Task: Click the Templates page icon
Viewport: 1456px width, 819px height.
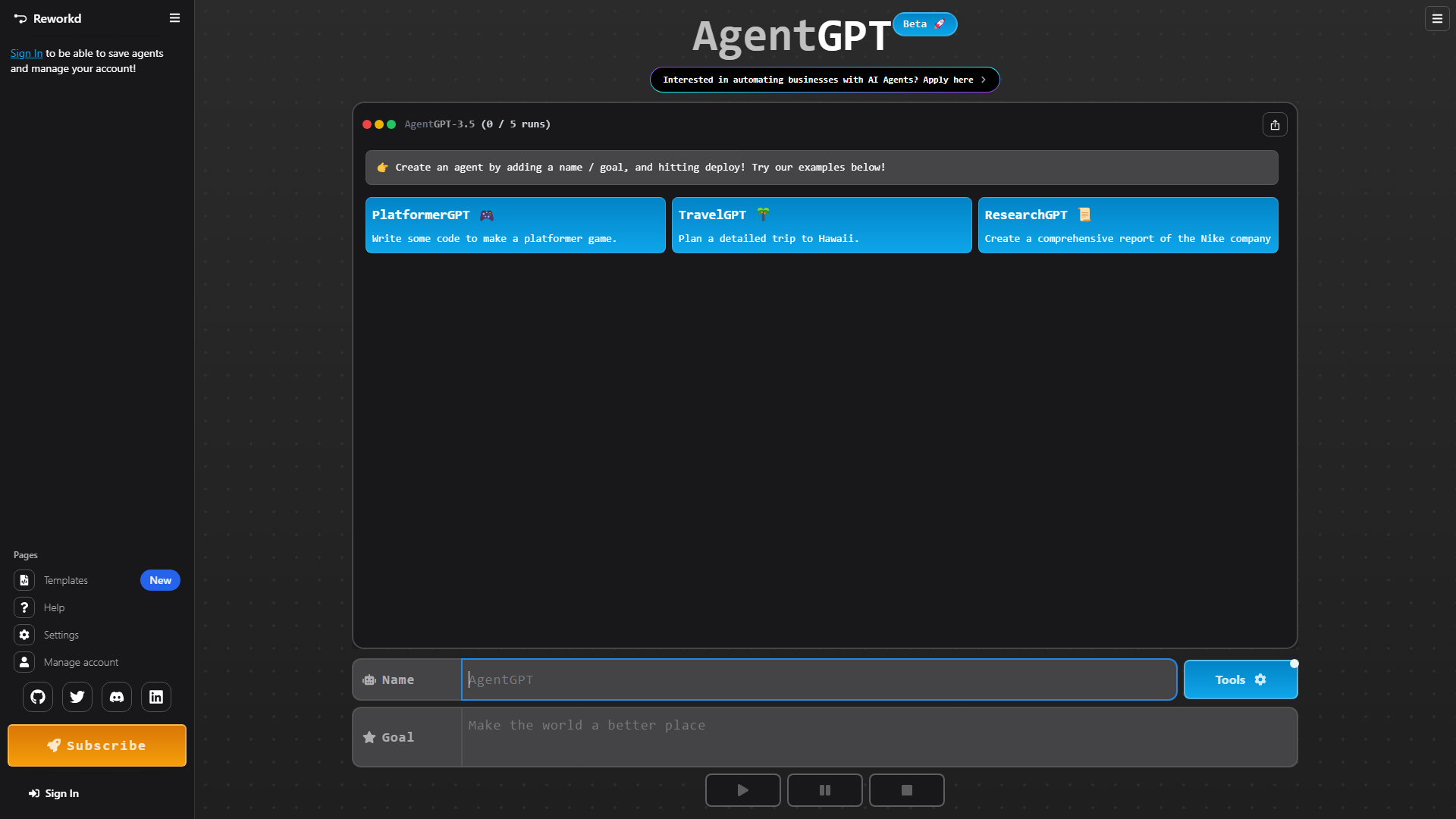Action: pos(24,580)
